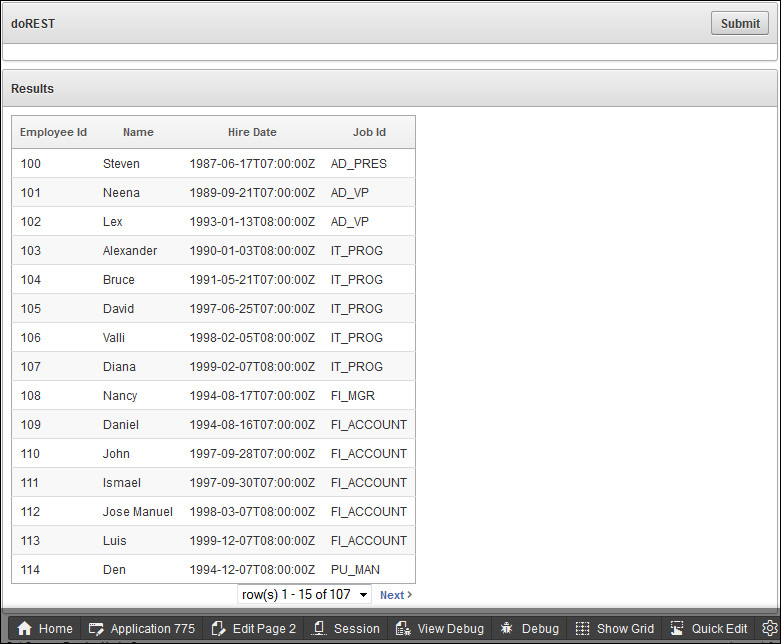Click the name Lex
Screen dimensions: 781x644
pos(113,222)
